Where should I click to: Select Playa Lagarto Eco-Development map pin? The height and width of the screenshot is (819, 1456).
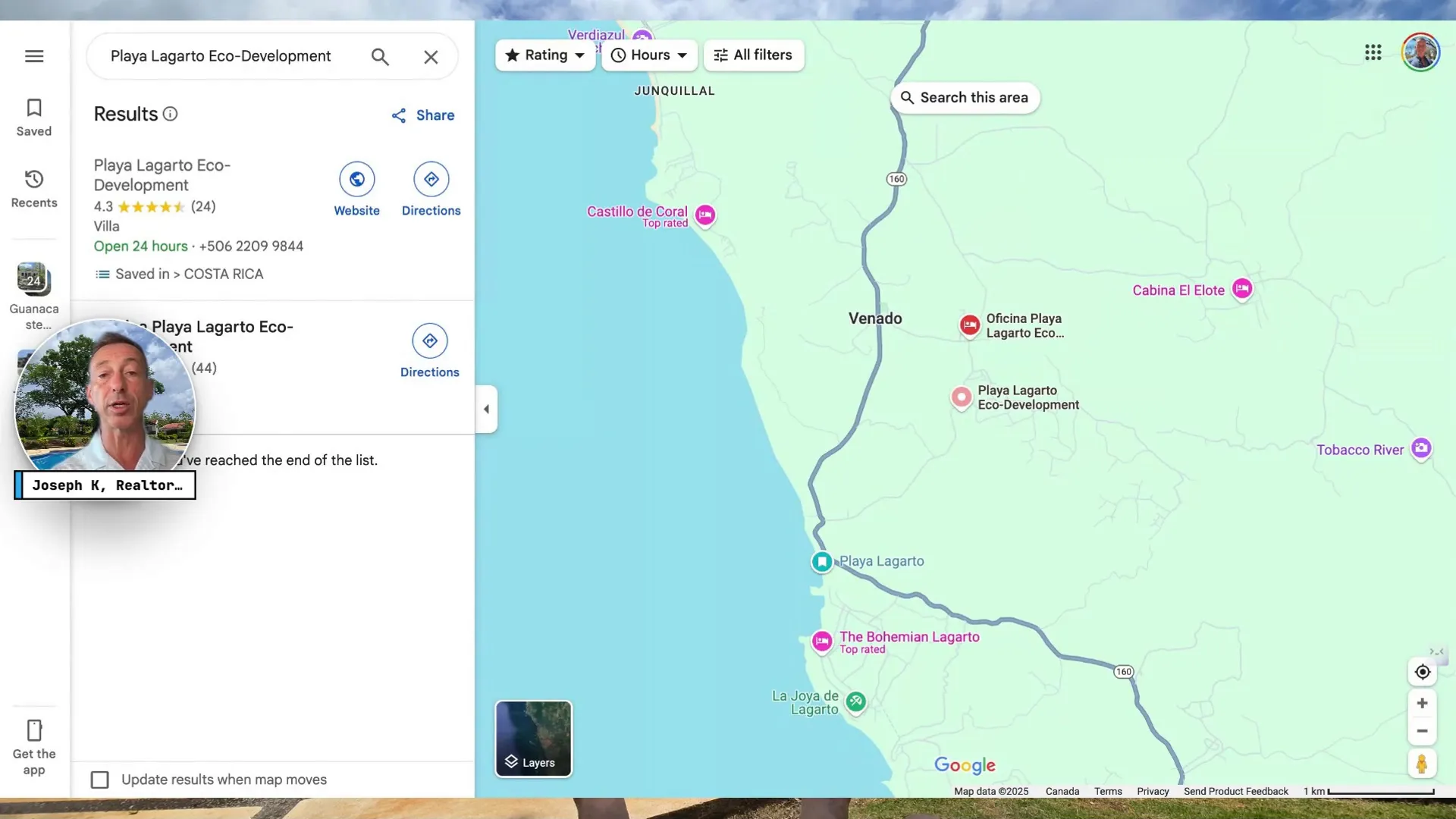[x=962, y=397]
